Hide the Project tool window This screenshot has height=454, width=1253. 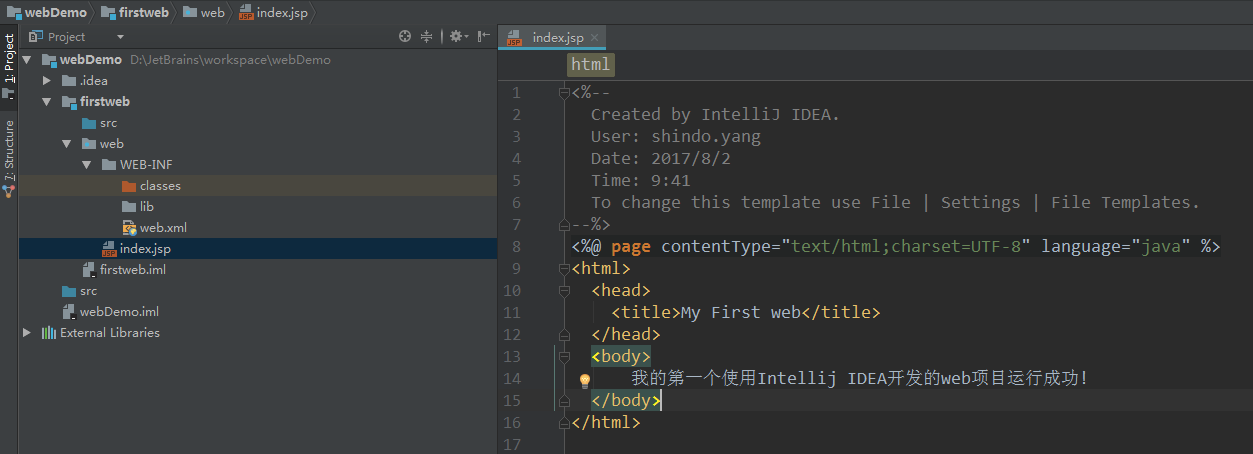tap(484, 36)
